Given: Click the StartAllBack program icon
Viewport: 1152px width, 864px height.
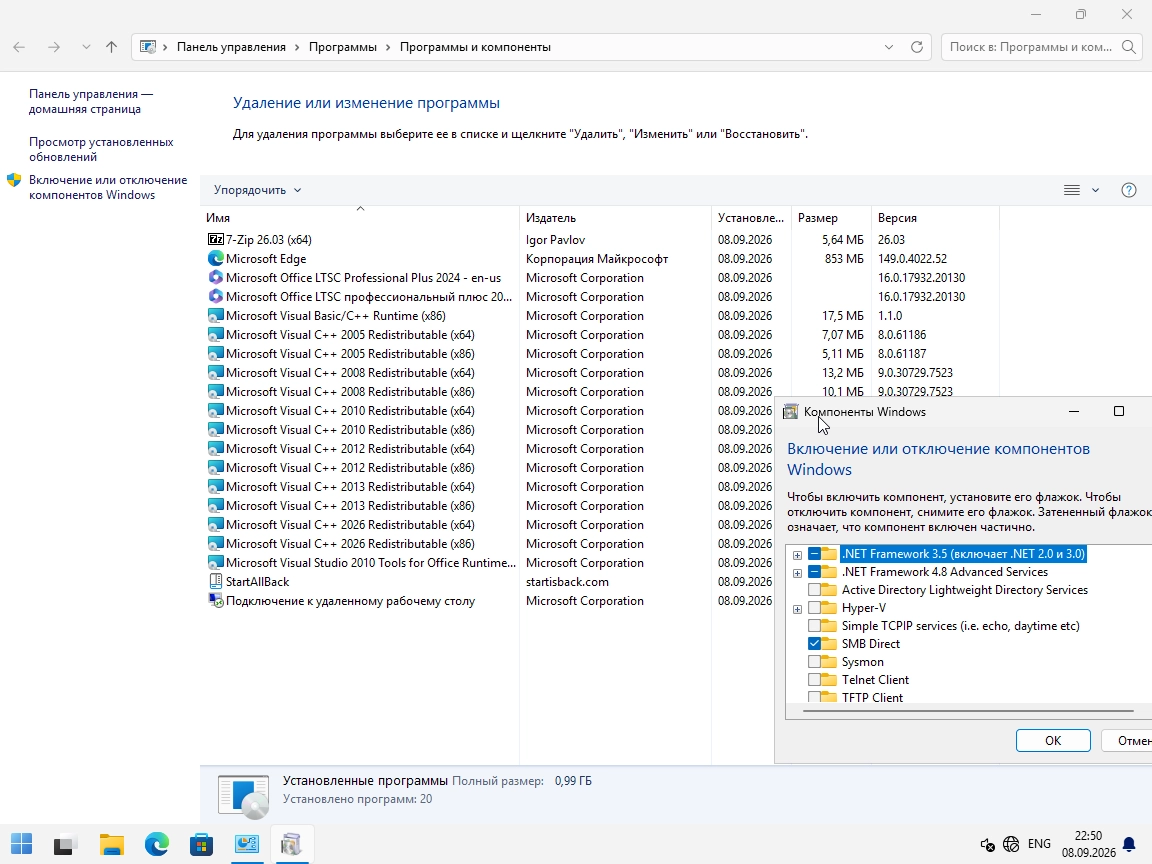Looking at the screenshot, I should tap(215, 581).
